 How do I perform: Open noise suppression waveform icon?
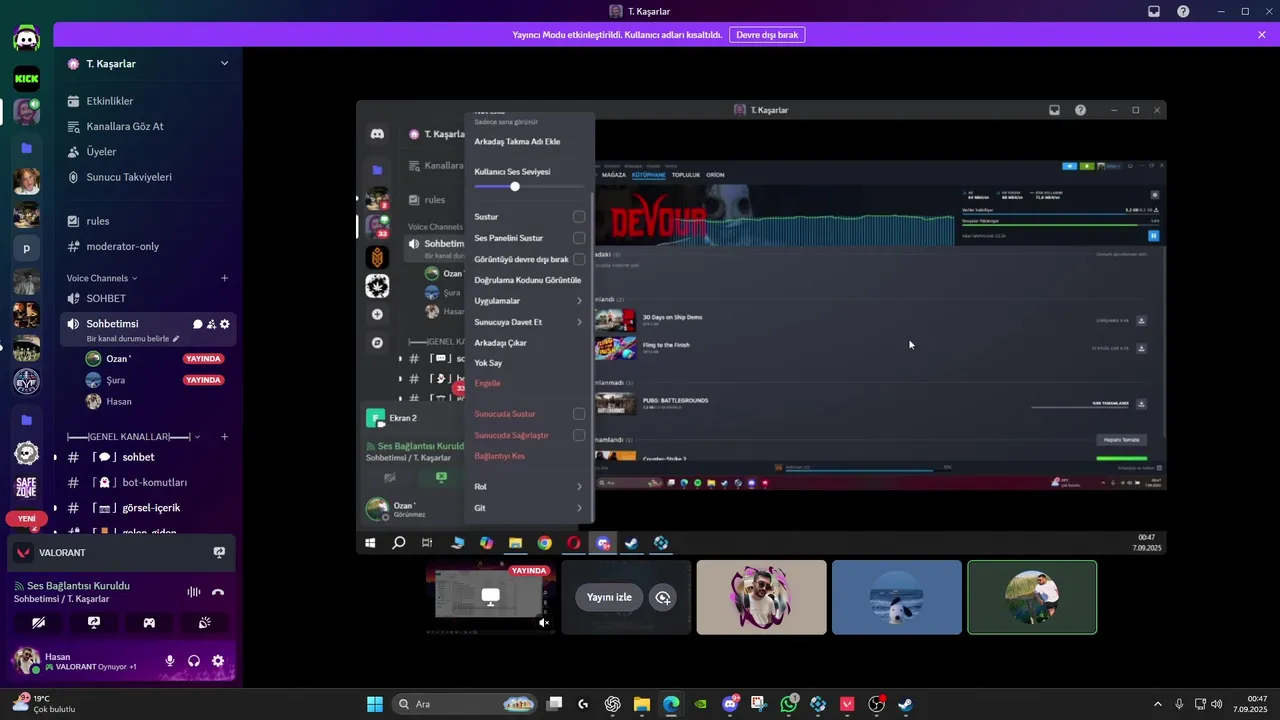tap(193, 592)
